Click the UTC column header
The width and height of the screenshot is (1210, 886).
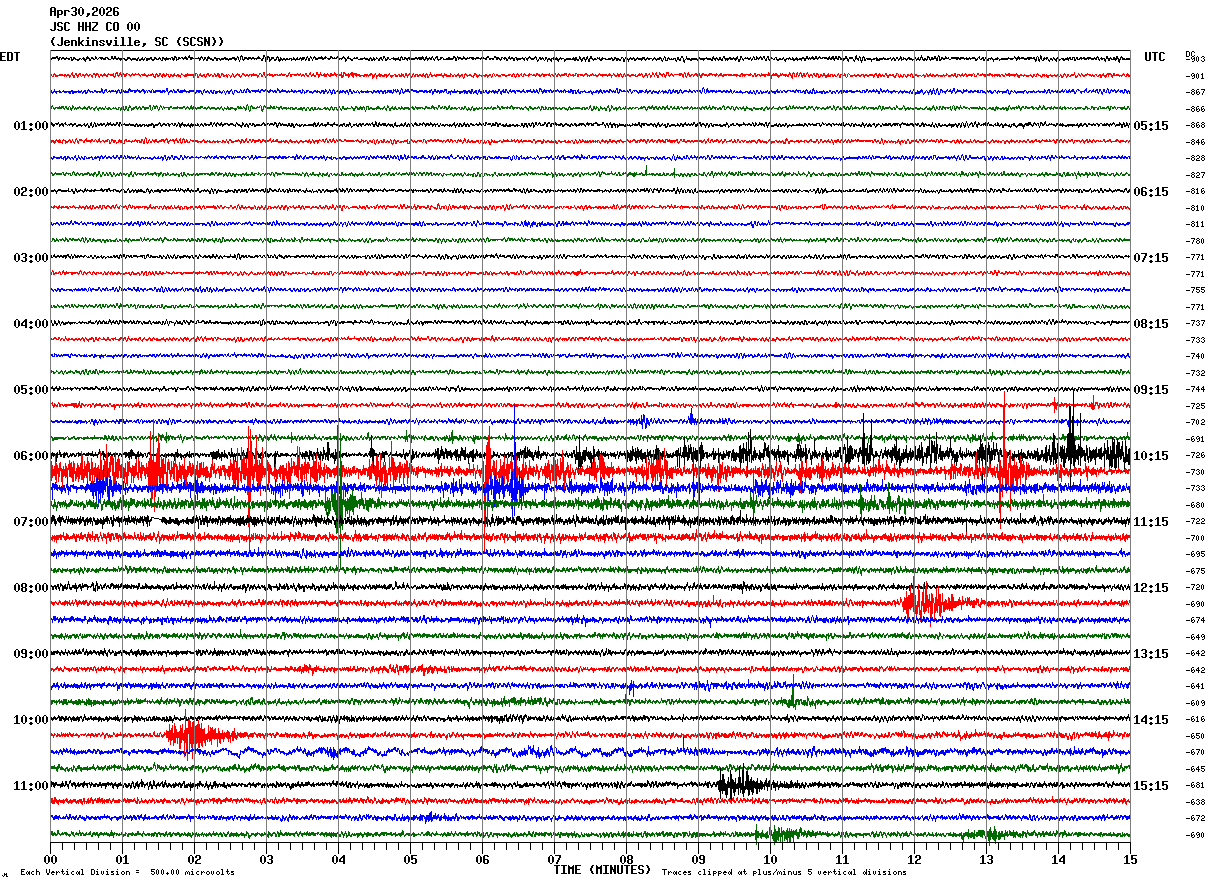click(1155, 57)
